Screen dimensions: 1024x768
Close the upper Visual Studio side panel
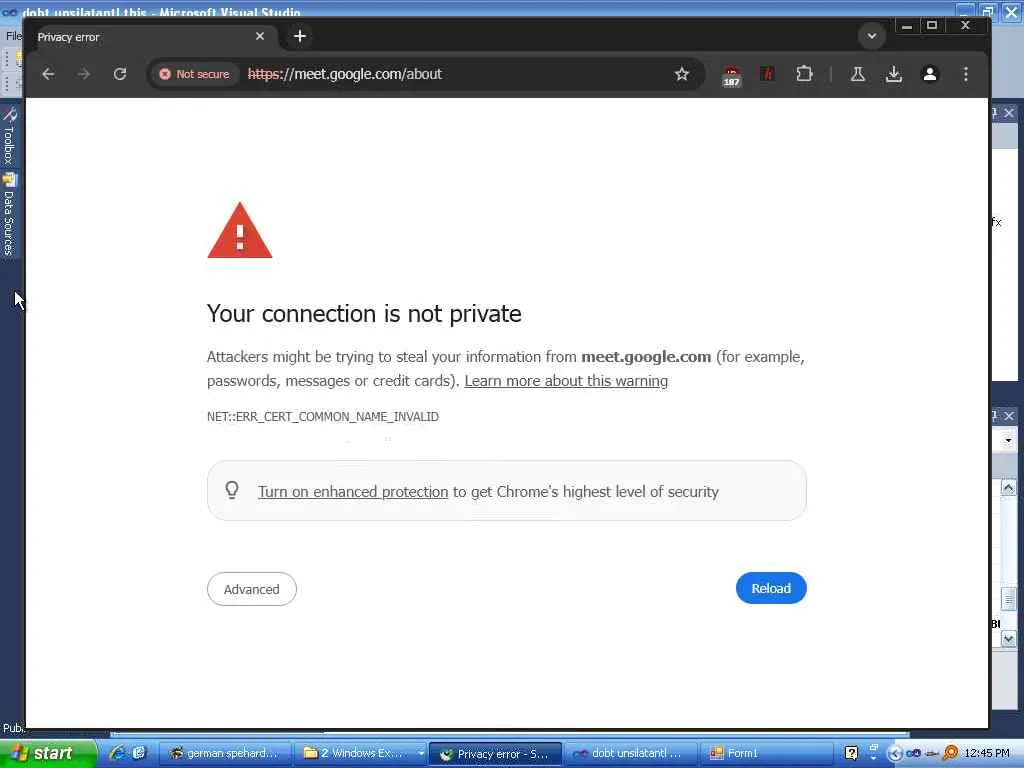pyautogui.click(x=1009, y=113)
